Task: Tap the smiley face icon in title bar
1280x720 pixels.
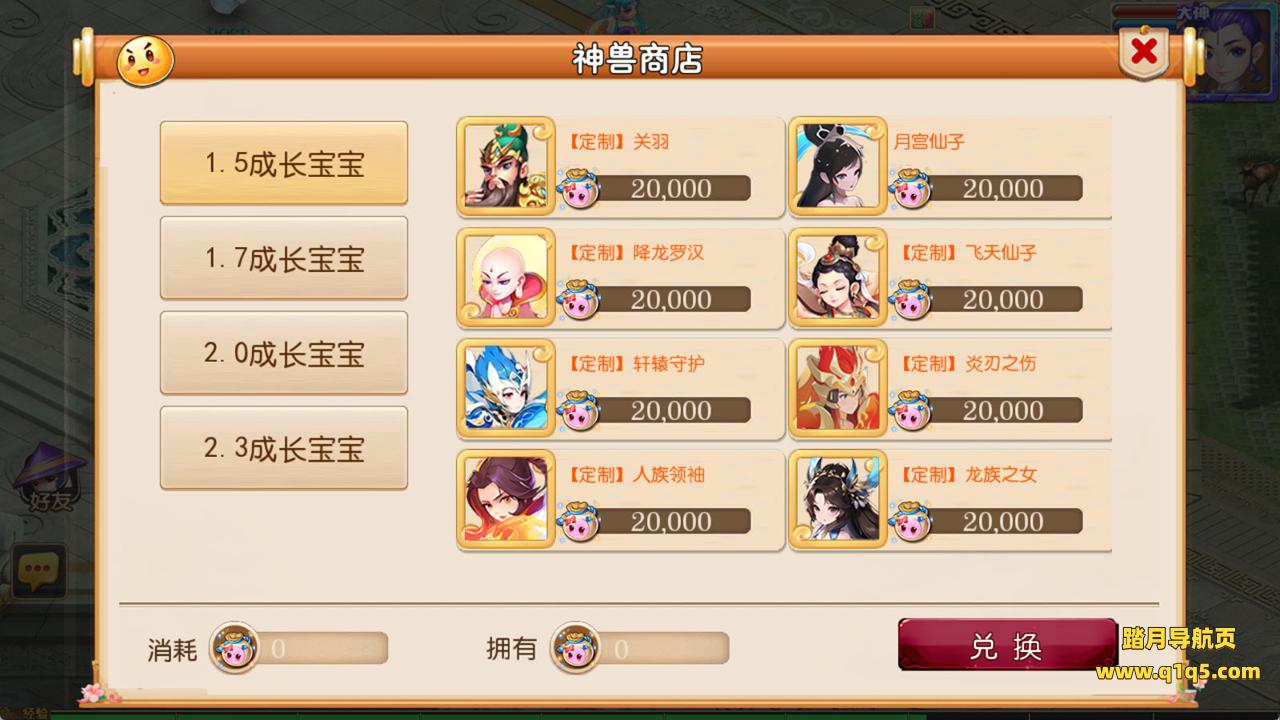Action: pos(146,61)
